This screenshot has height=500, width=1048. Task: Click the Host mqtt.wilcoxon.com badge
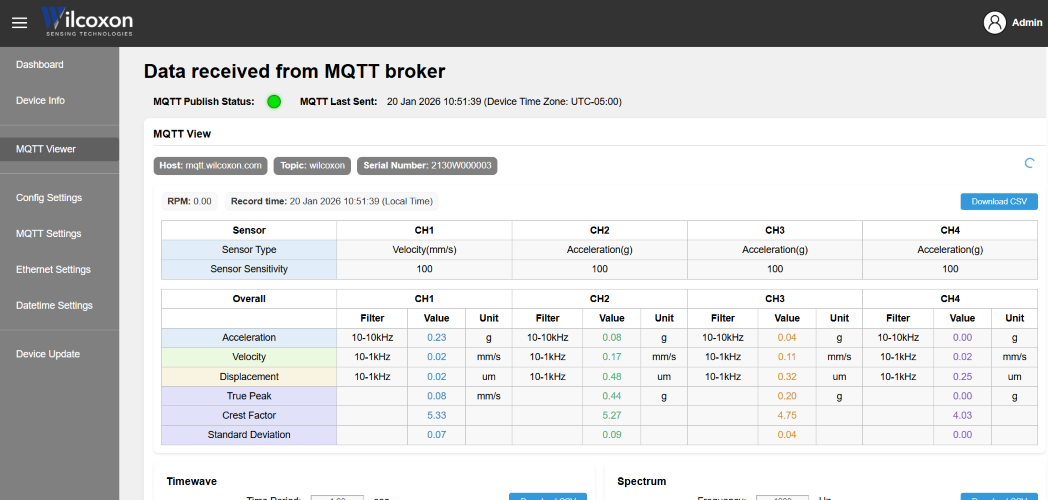point(210,165)
